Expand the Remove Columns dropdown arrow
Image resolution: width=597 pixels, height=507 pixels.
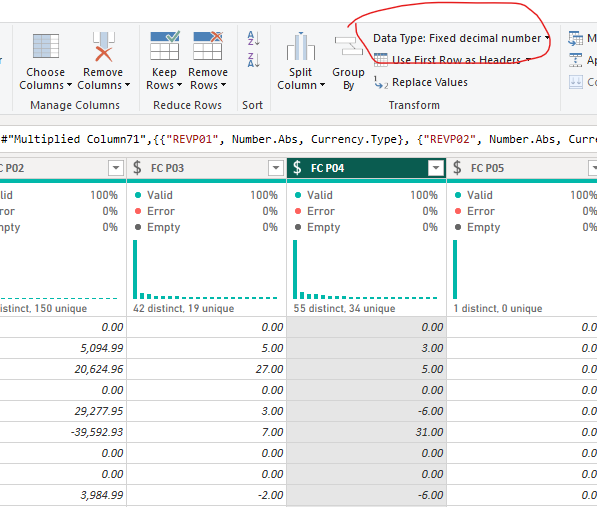(127, 85)
